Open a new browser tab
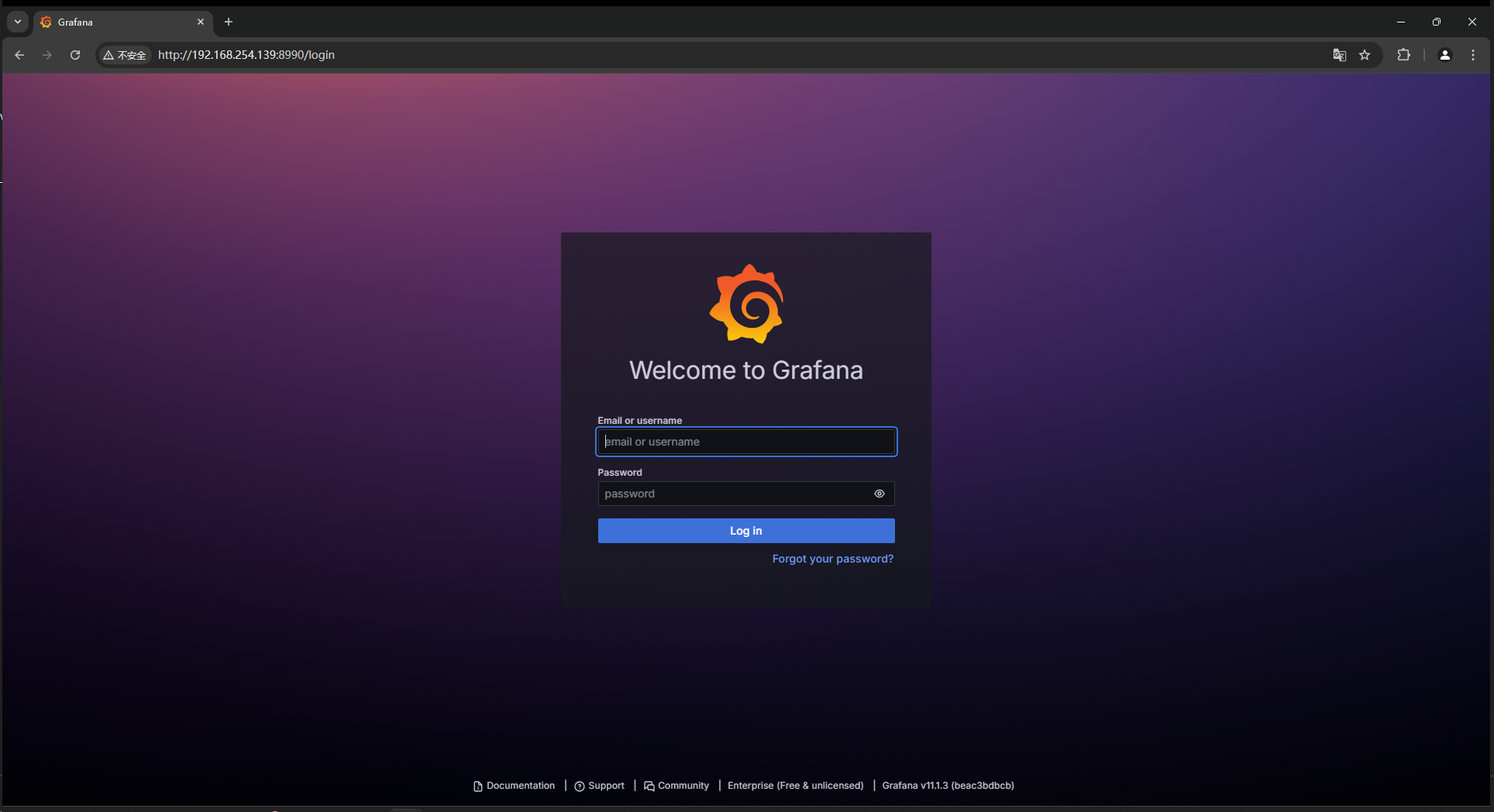Screen dimensions: 1494x812 click(229, 22)
